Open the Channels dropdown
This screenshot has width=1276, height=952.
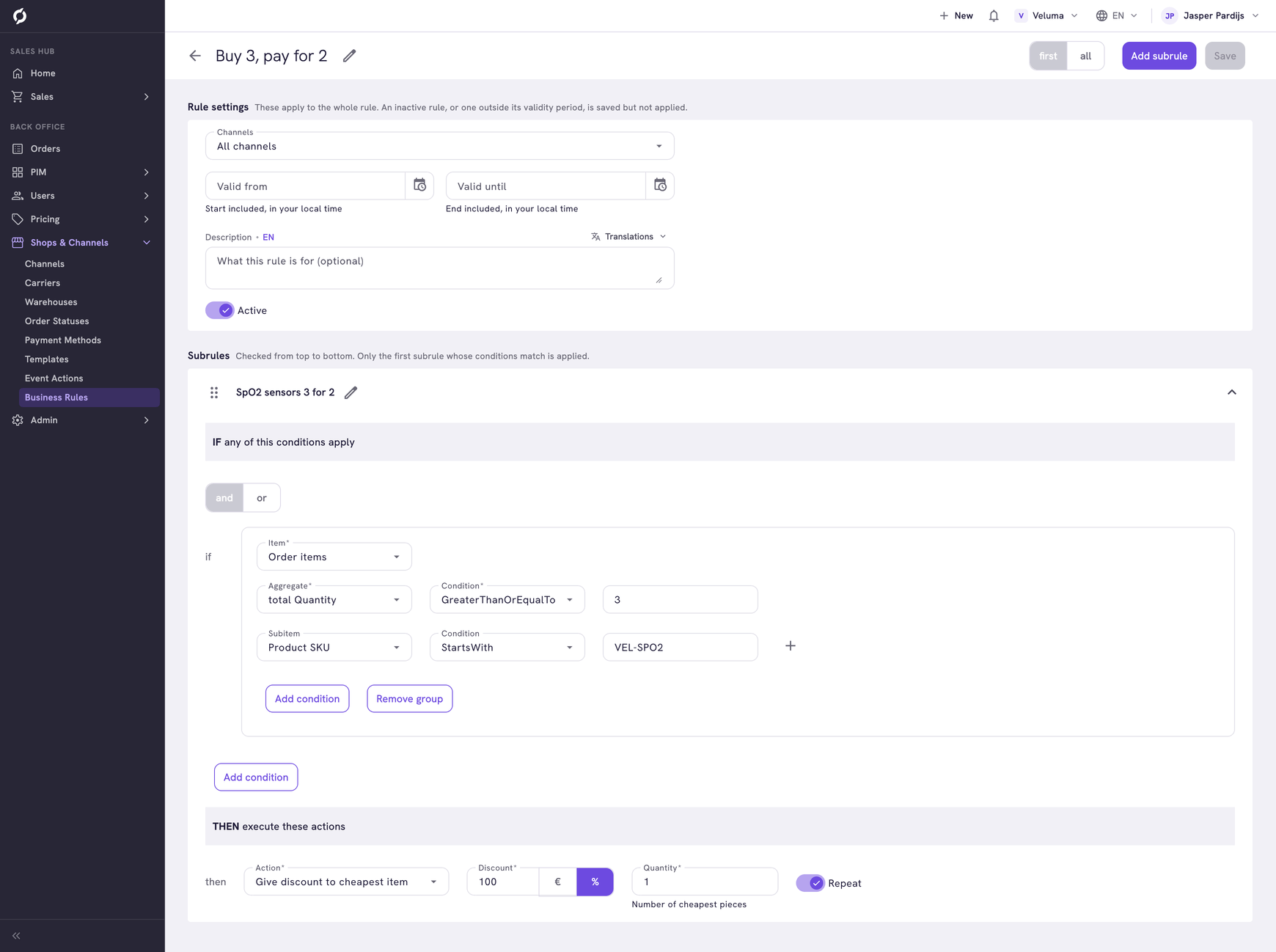click(x=440, y=146)
